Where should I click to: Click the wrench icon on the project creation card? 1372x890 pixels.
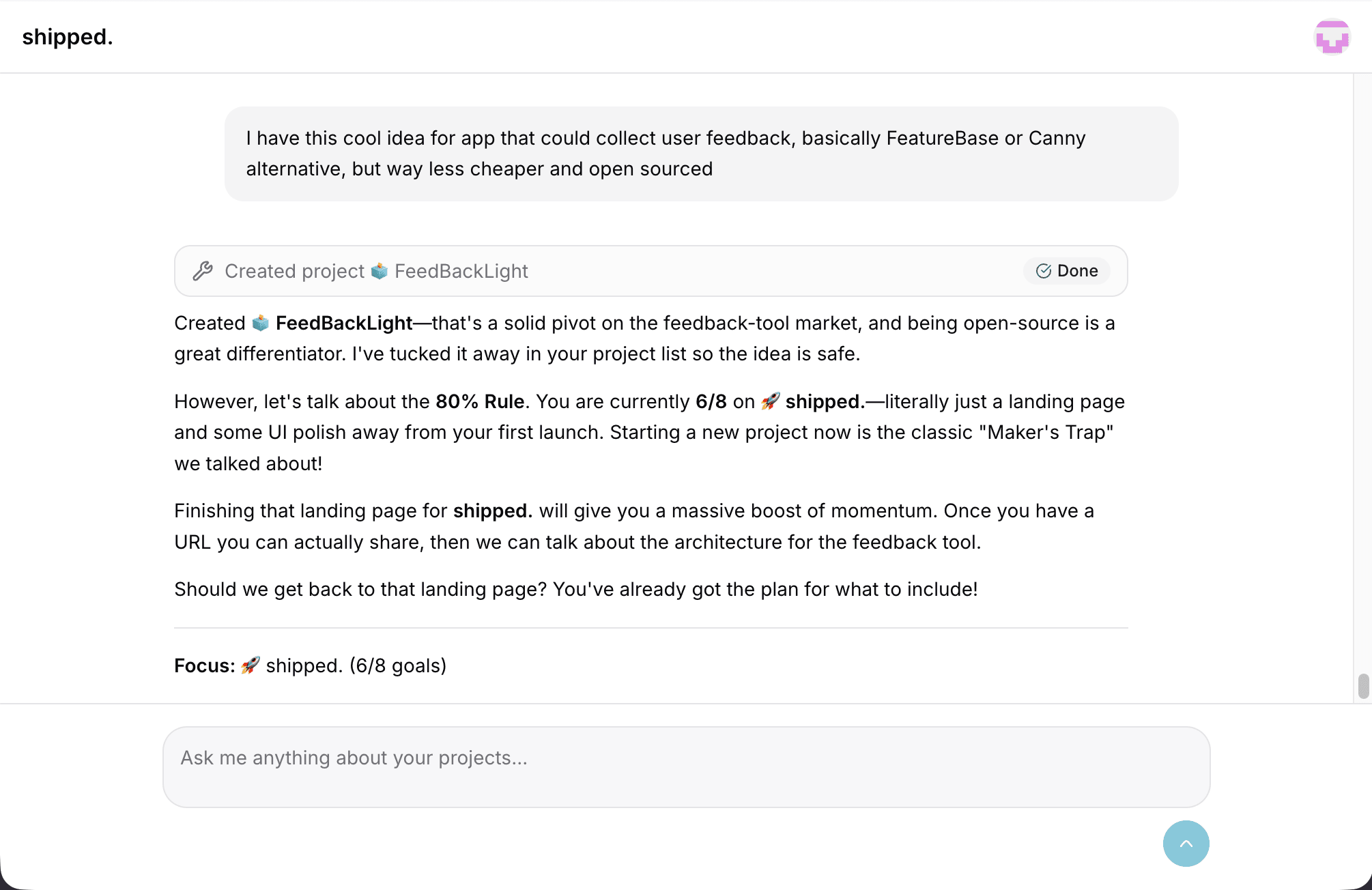click(202, 271)
